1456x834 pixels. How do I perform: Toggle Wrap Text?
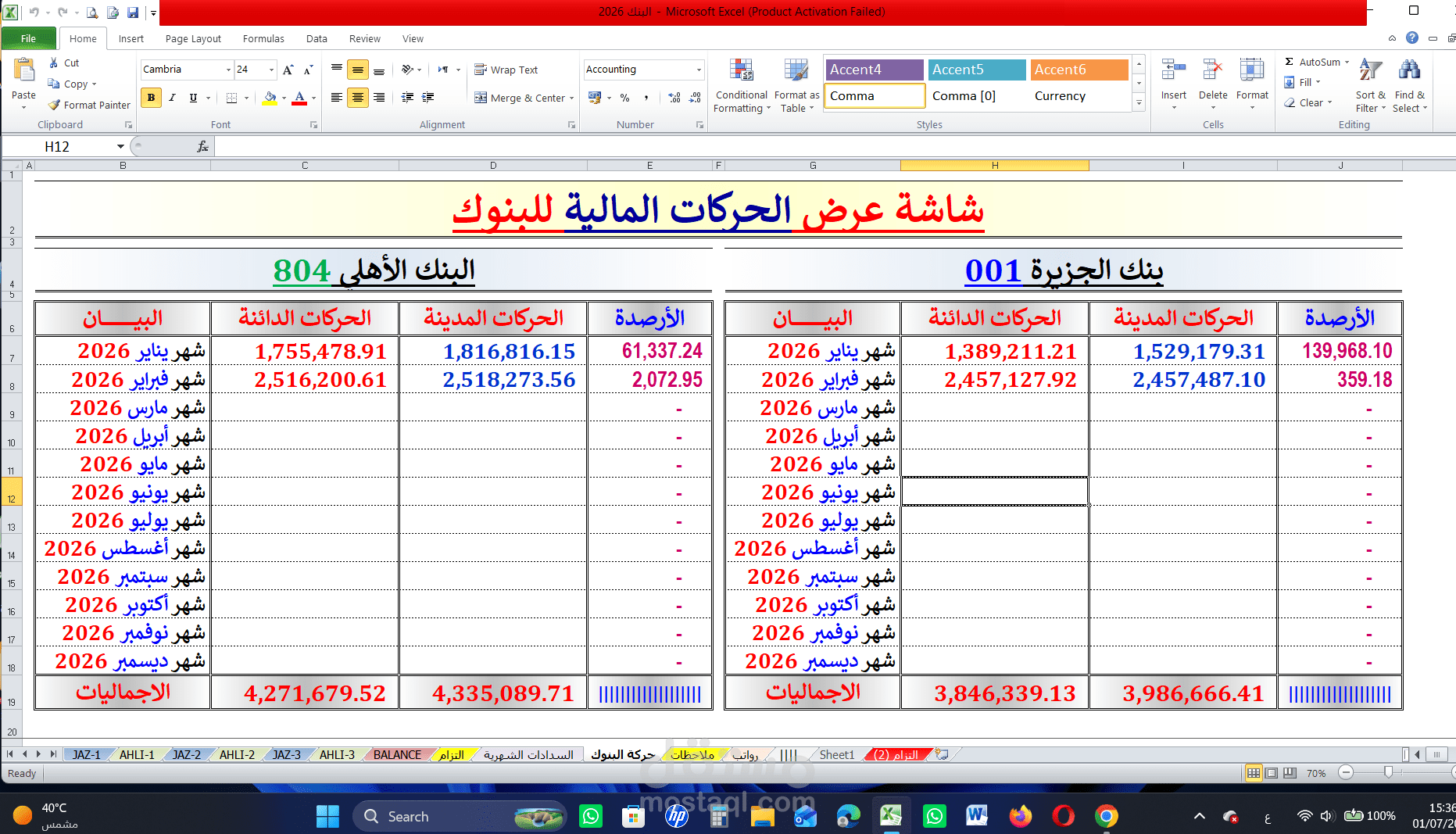coord(506,70)
